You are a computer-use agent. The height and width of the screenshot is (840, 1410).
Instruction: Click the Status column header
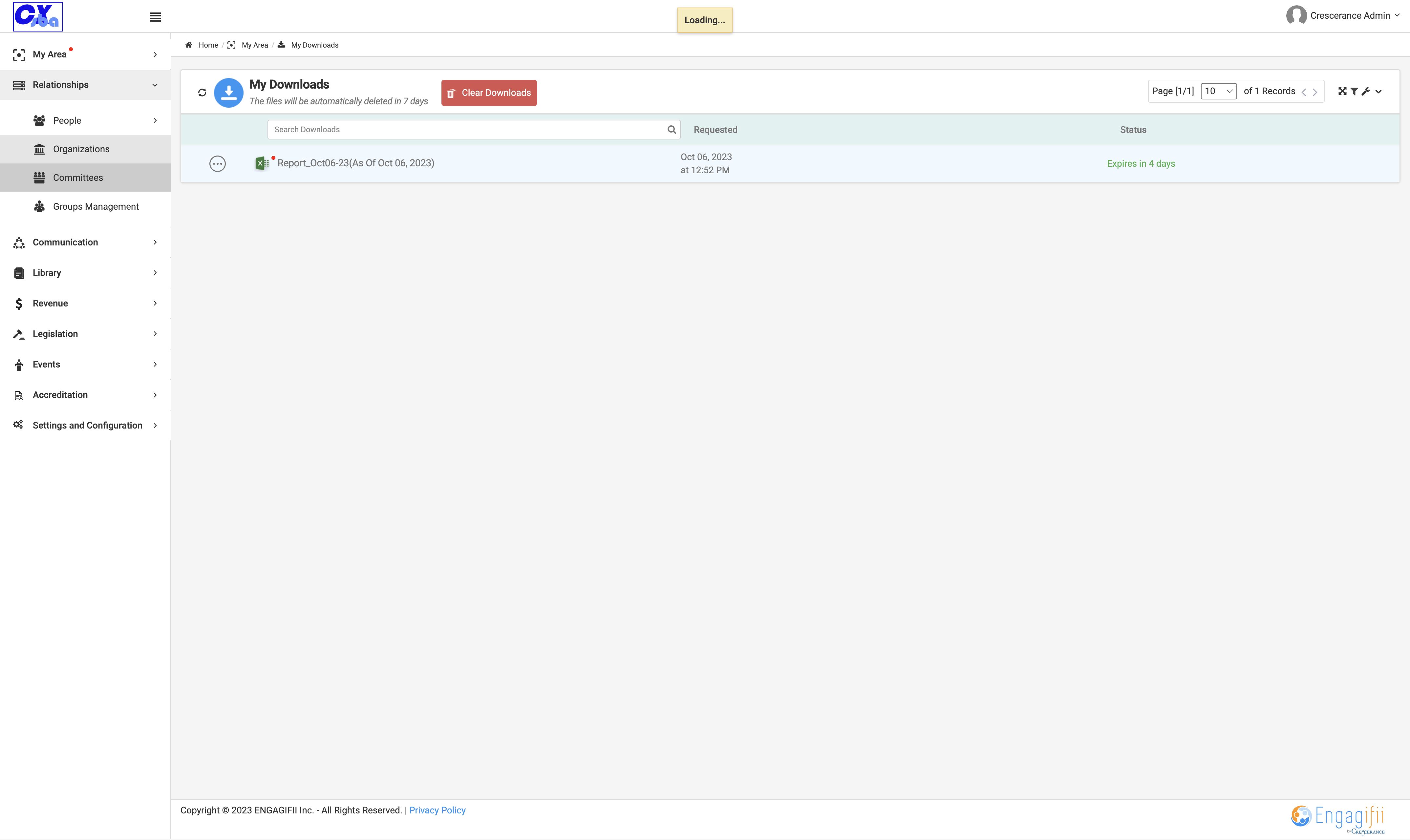[1133, 130]
